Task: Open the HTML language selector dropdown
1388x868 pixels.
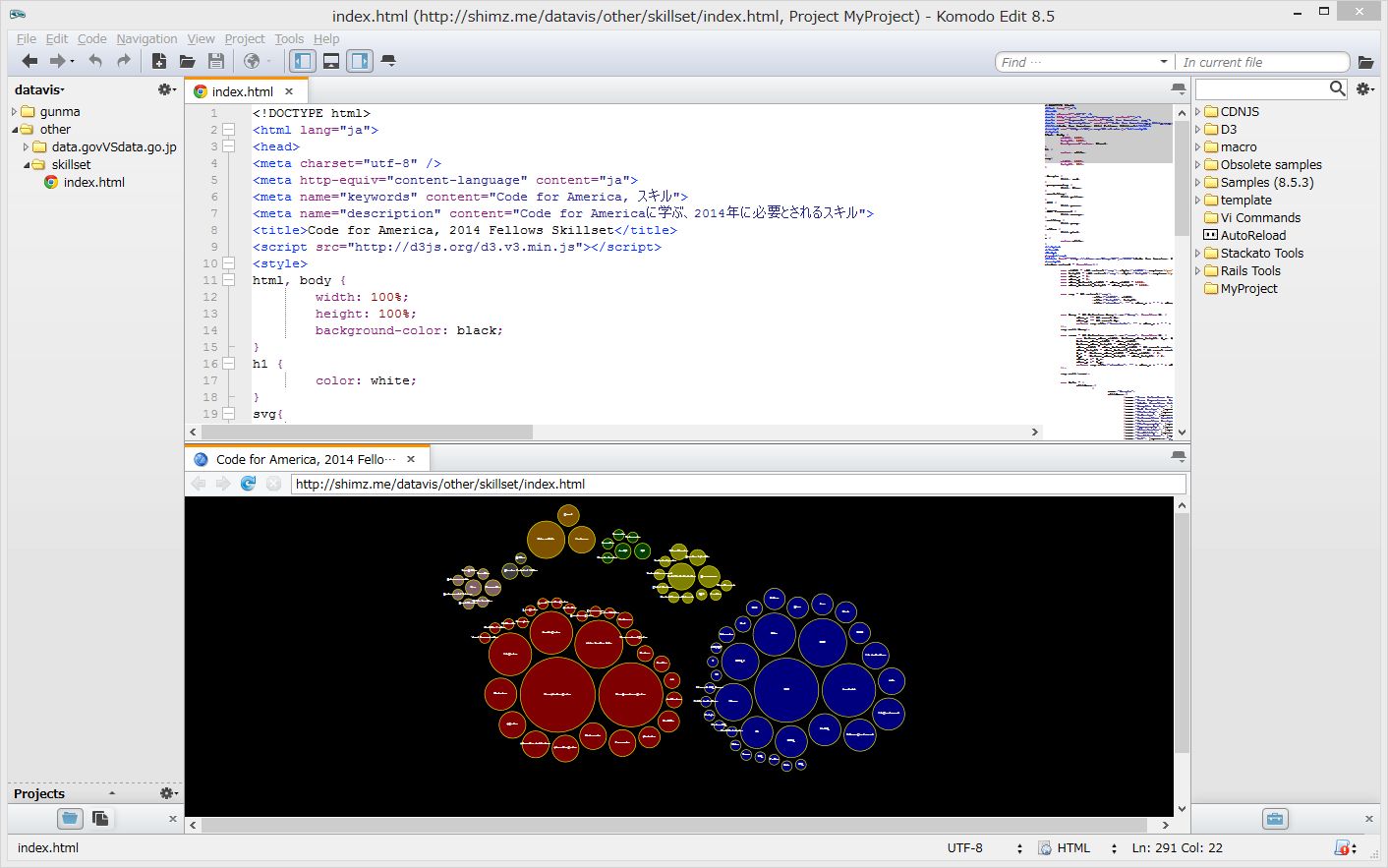Action: pyautogui.click(x=1114, y=847)
